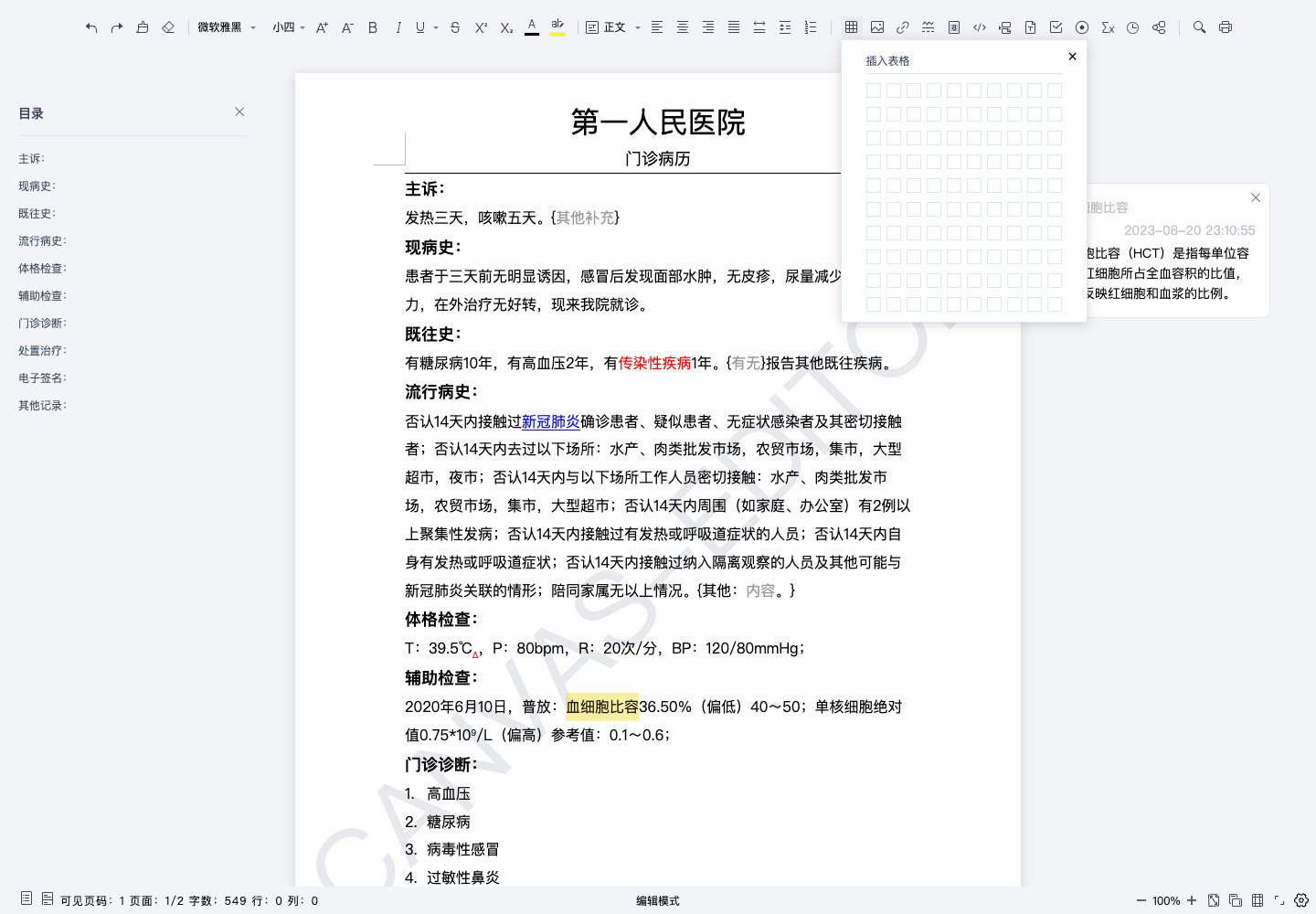
Task: Align text left
Action: [657, 27]
